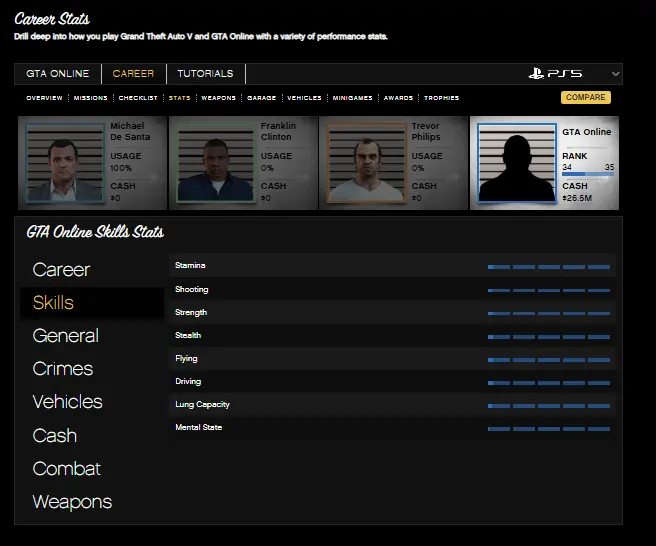Click the PS5 platform logo
The width and height of the screenshot is (656, 546).
pos(555,74)
